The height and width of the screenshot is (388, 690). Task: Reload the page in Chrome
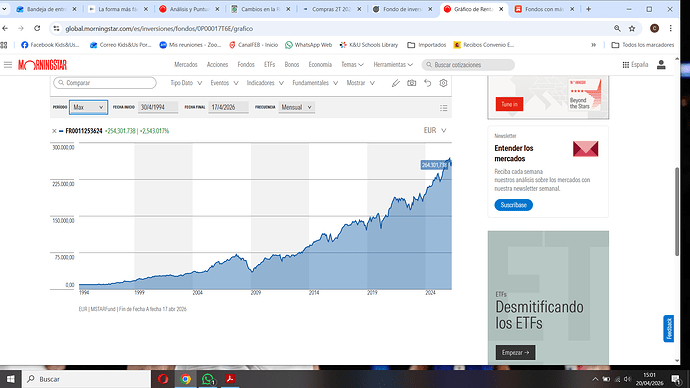click(37, 28)
